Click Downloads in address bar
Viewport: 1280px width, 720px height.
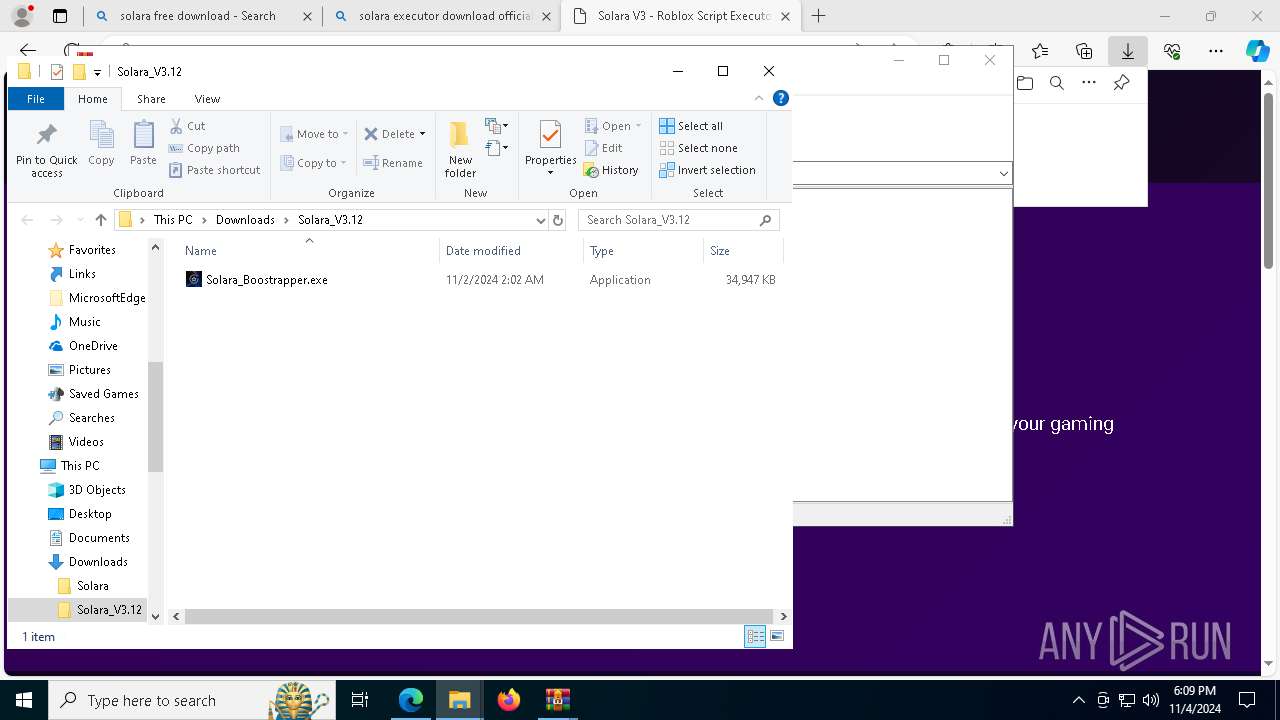click(245, 220)
